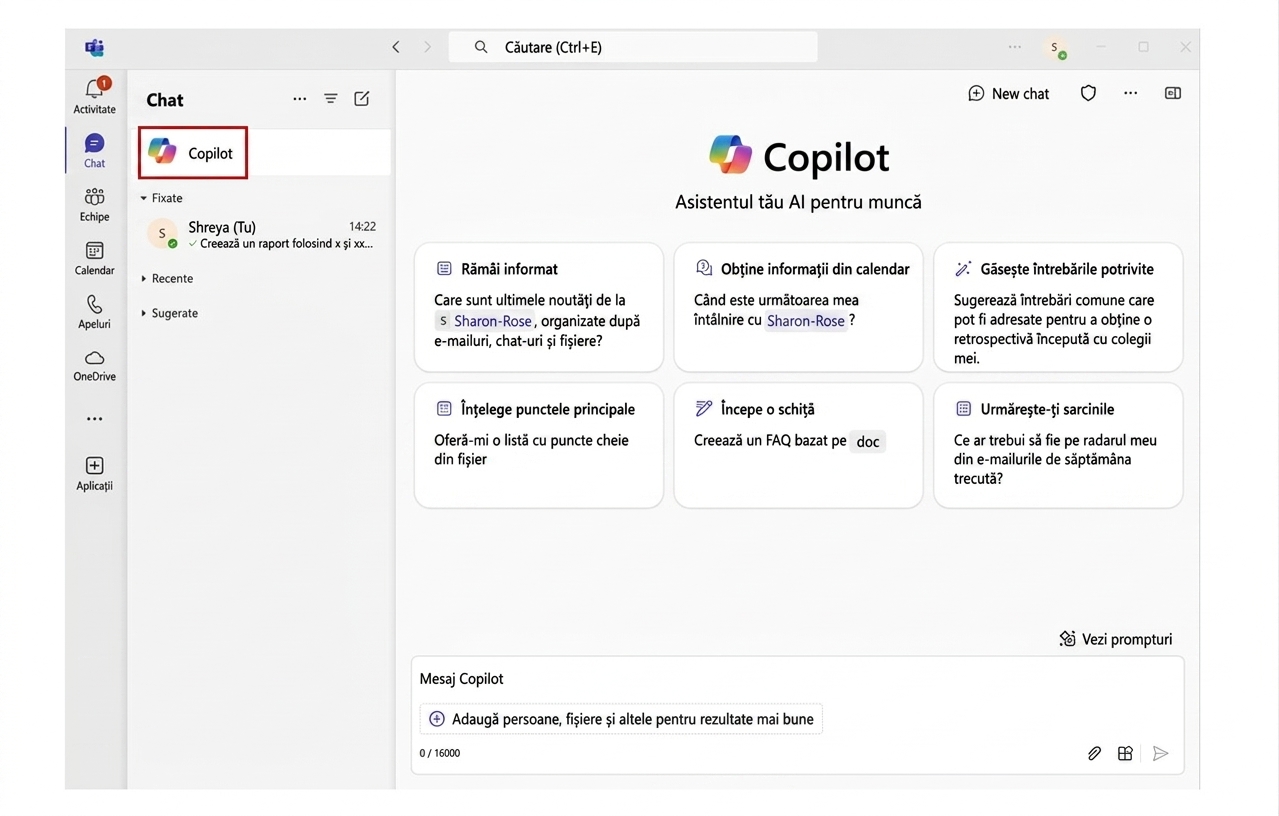Click the Mesaj Copilot message field

pyautogui.click(x=797, y=679)
